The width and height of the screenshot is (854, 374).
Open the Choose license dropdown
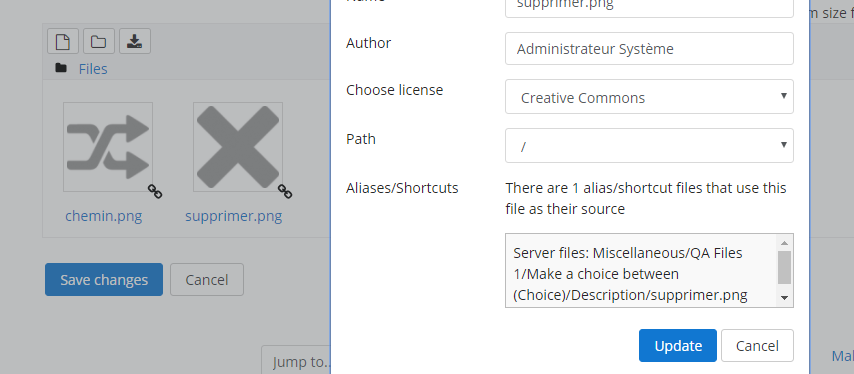click(649, 97)
